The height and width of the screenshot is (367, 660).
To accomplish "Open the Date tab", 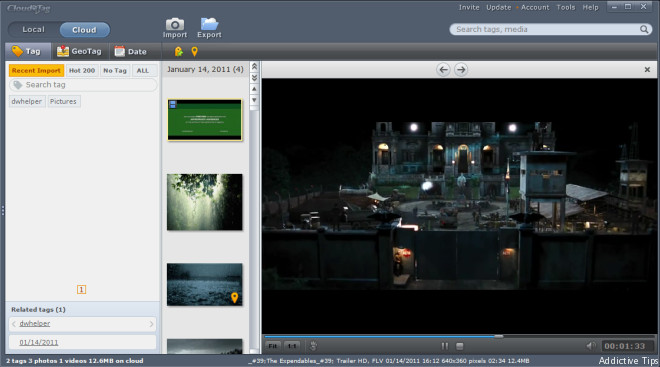I will pos(131,51).
